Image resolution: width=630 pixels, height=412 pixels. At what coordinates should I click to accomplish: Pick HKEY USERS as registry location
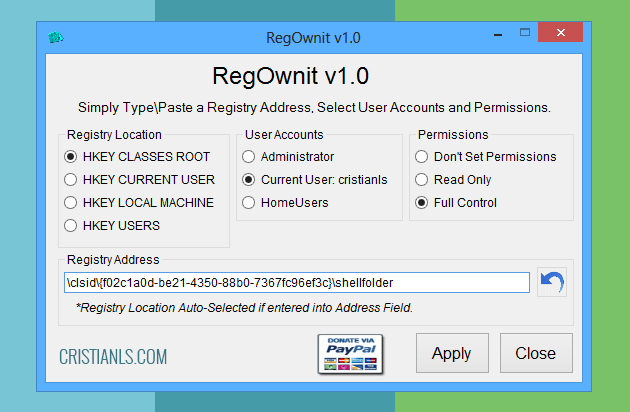point(71,226)
